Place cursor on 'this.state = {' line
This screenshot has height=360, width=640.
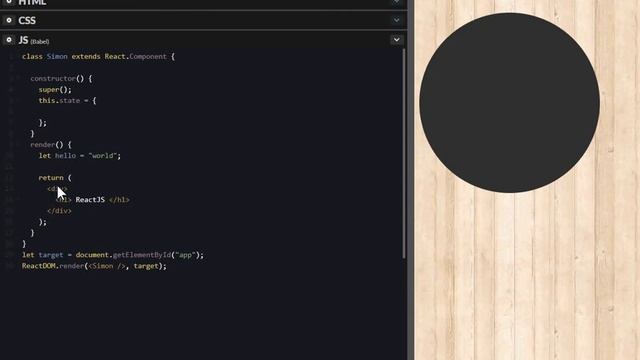click(x=67, y=100)
